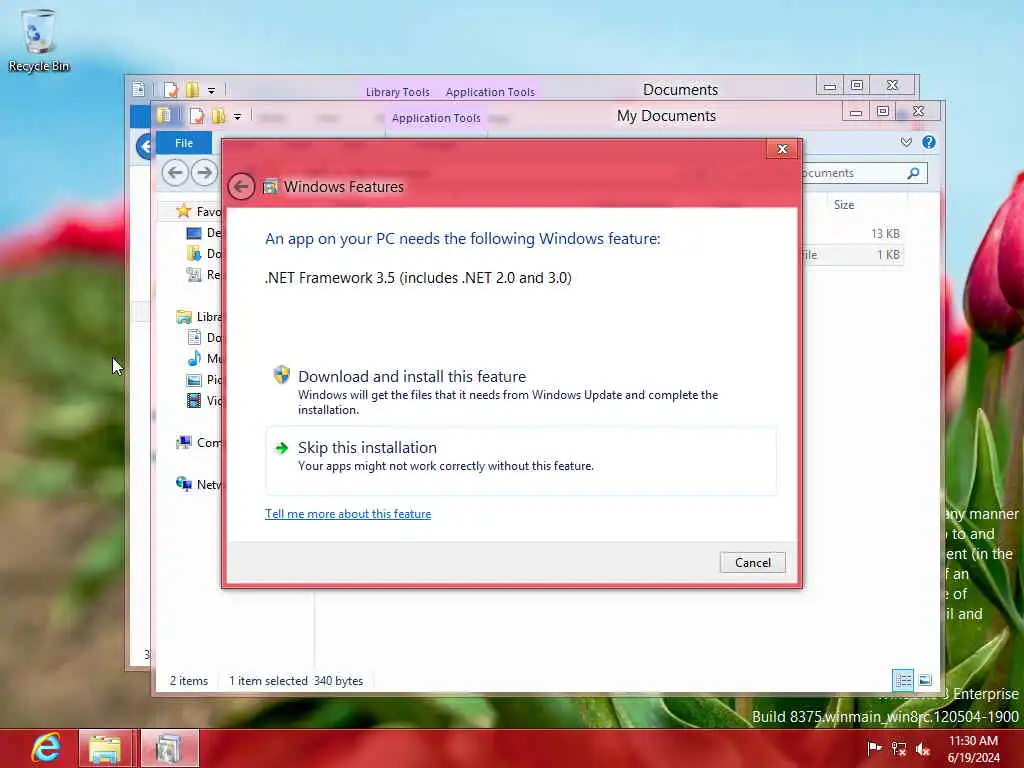This screenshot has width=1024, height=768.
Task: Select Library Tools tab in Documents window
Action: pos(397,92)
